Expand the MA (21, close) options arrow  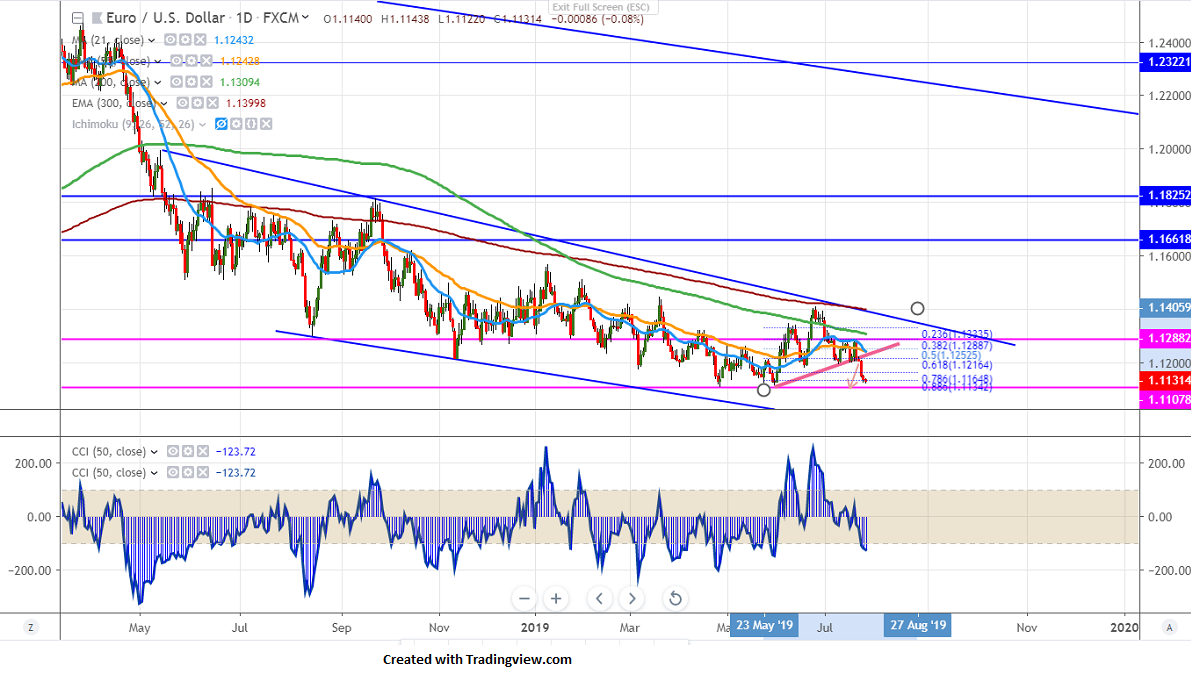tap(152, 40)
